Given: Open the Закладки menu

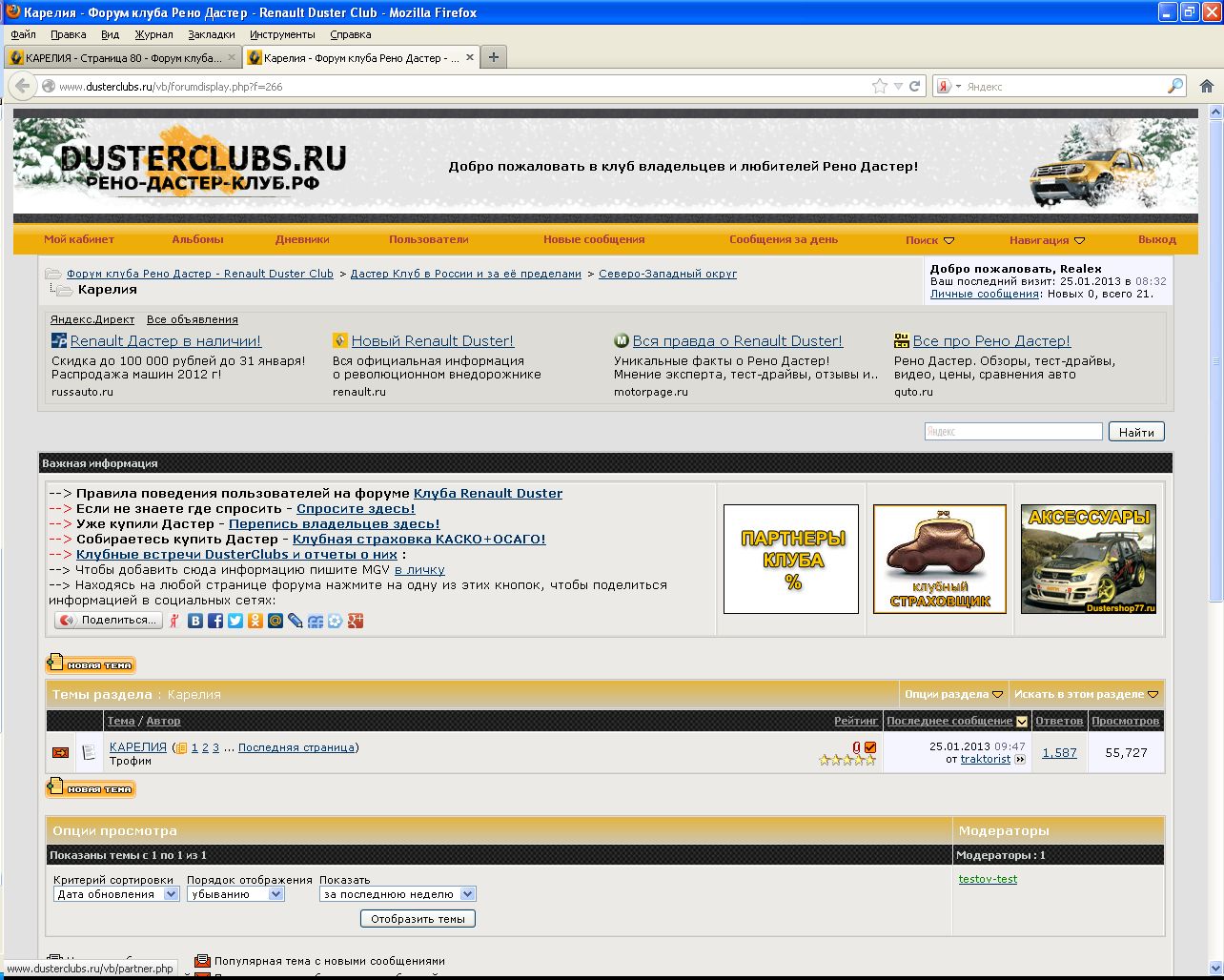Looking at the screenshot, I should [211, 34].
